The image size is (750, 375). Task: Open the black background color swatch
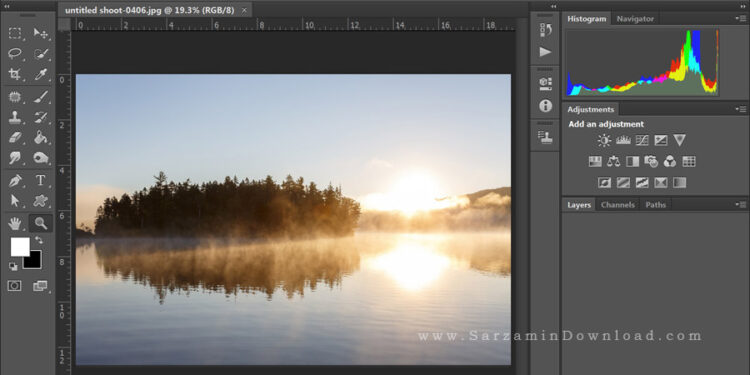tap(34, 262)
